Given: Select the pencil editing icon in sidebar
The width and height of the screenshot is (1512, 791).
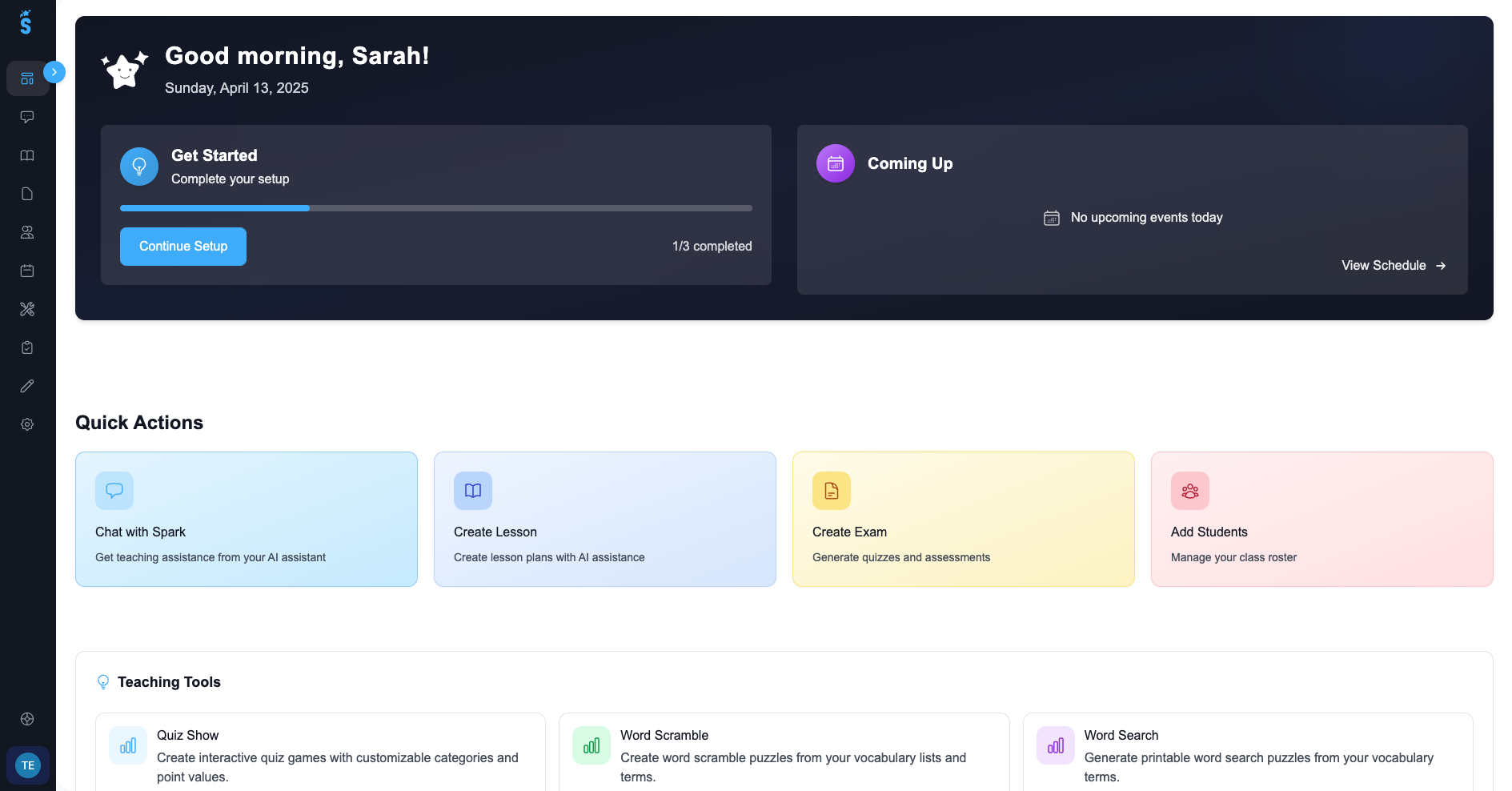Looking at the screenshot, I should (27, 385).
